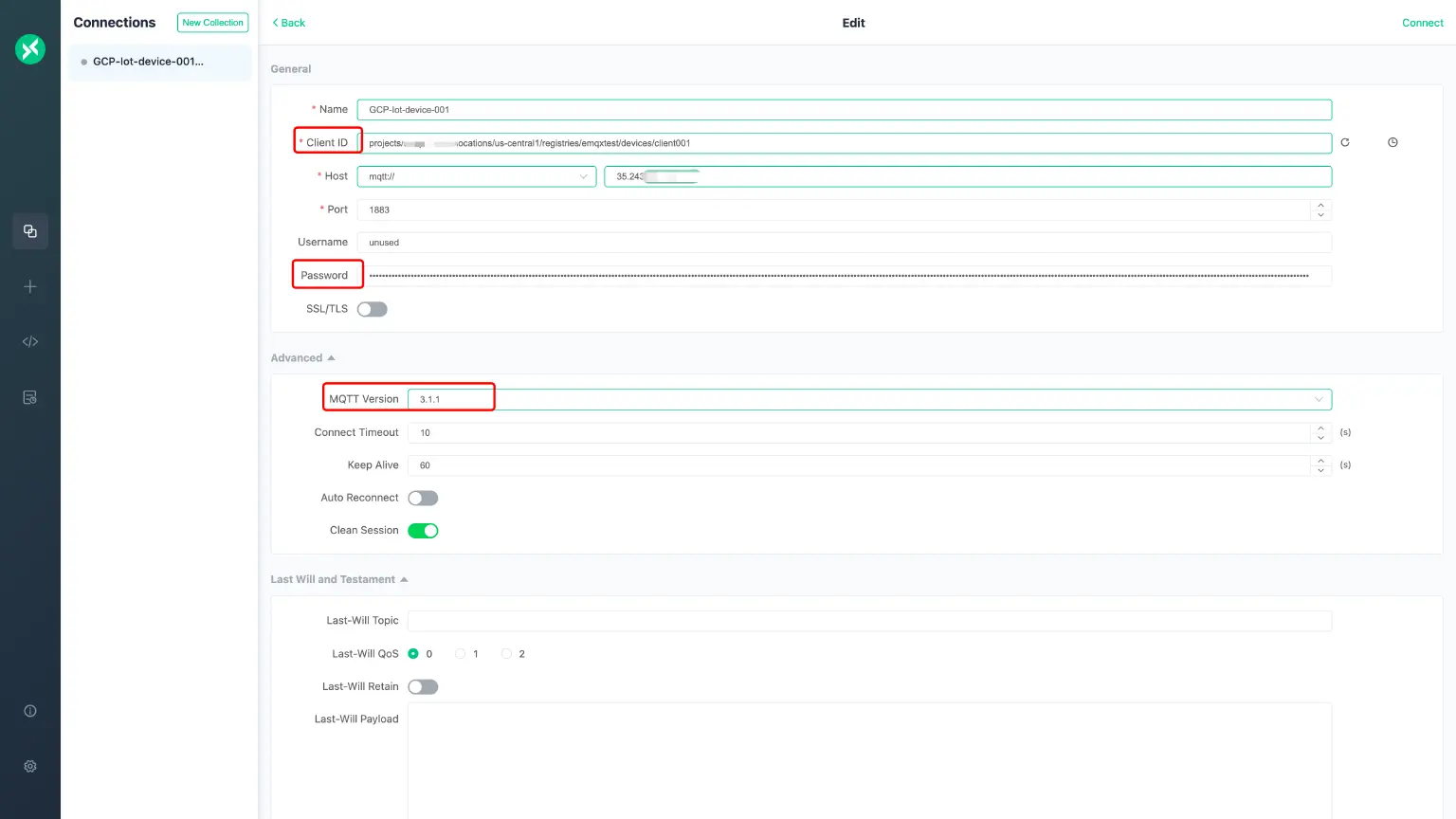Click the Connect button
Screen dimensions: 1456x819
click(1422, 23)
